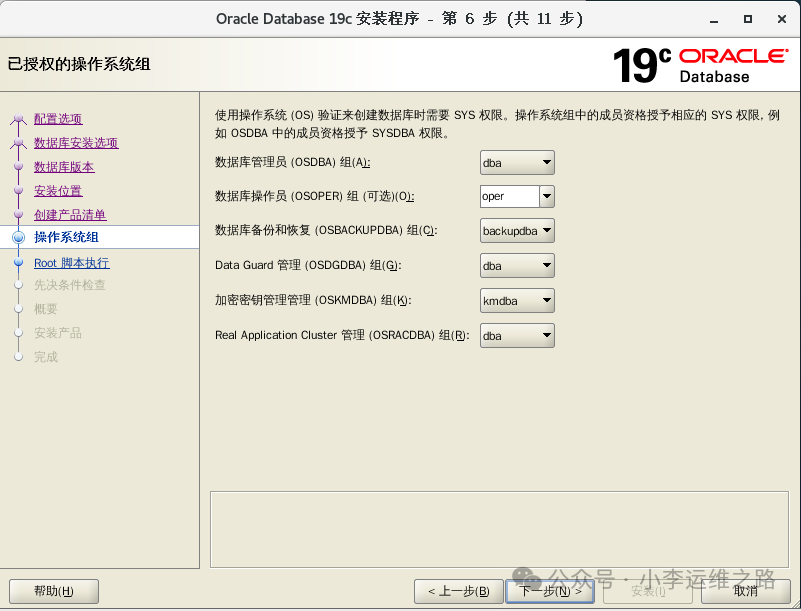
Task: Click the 数据库管理员 (OSDBA) 组 label
Action: tap(293, 162)
